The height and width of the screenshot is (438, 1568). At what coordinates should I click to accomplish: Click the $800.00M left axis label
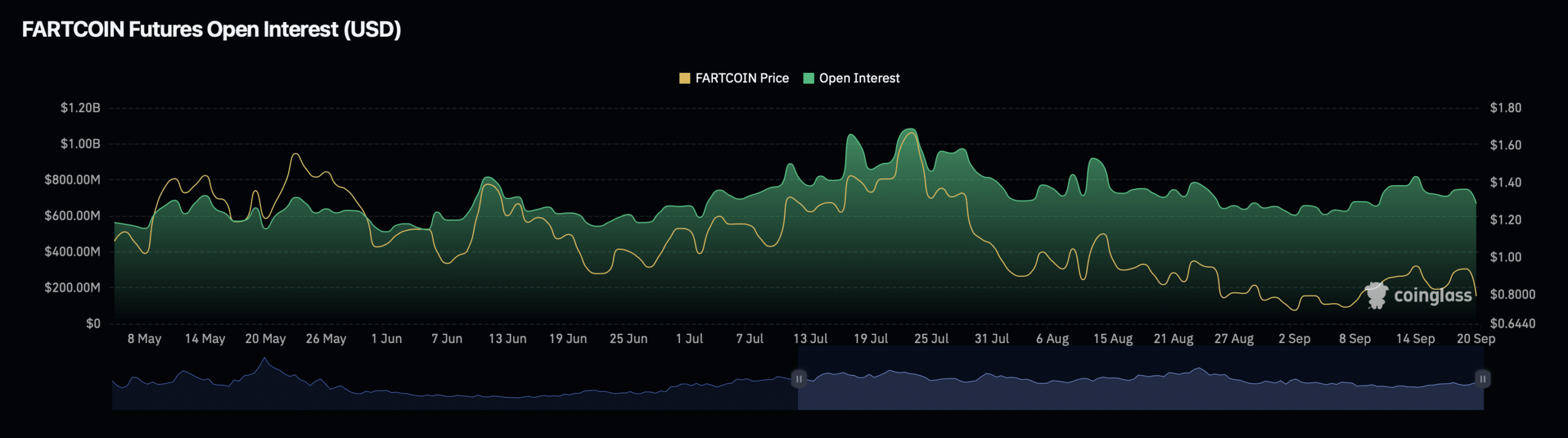point(72,180)
